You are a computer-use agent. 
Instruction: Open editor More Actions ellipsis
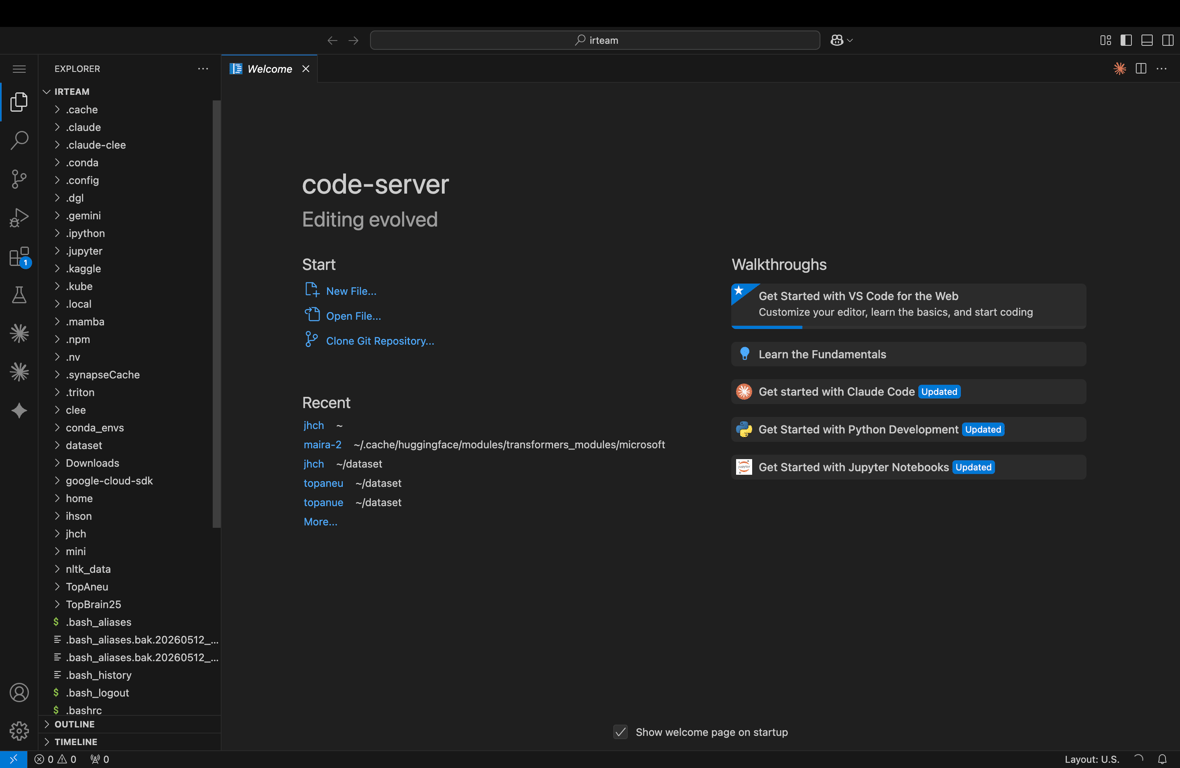coord(1162,68)
